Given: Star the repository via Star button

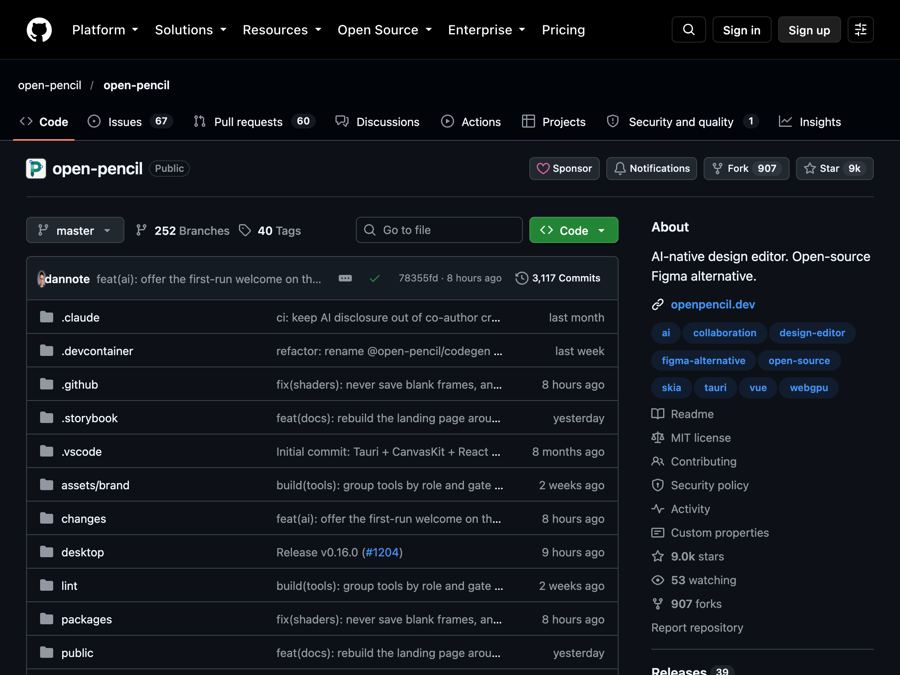Looking at the screenshot, I should click(x=835, y=168).
